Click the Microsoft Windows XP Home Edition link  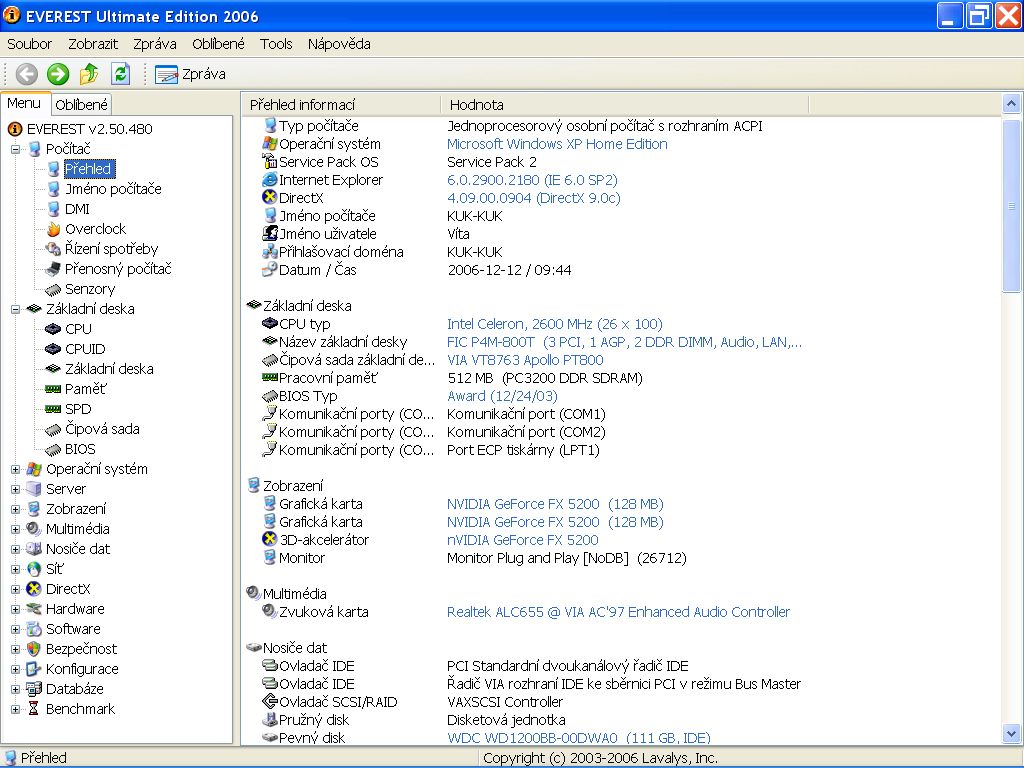coord(556,144)
